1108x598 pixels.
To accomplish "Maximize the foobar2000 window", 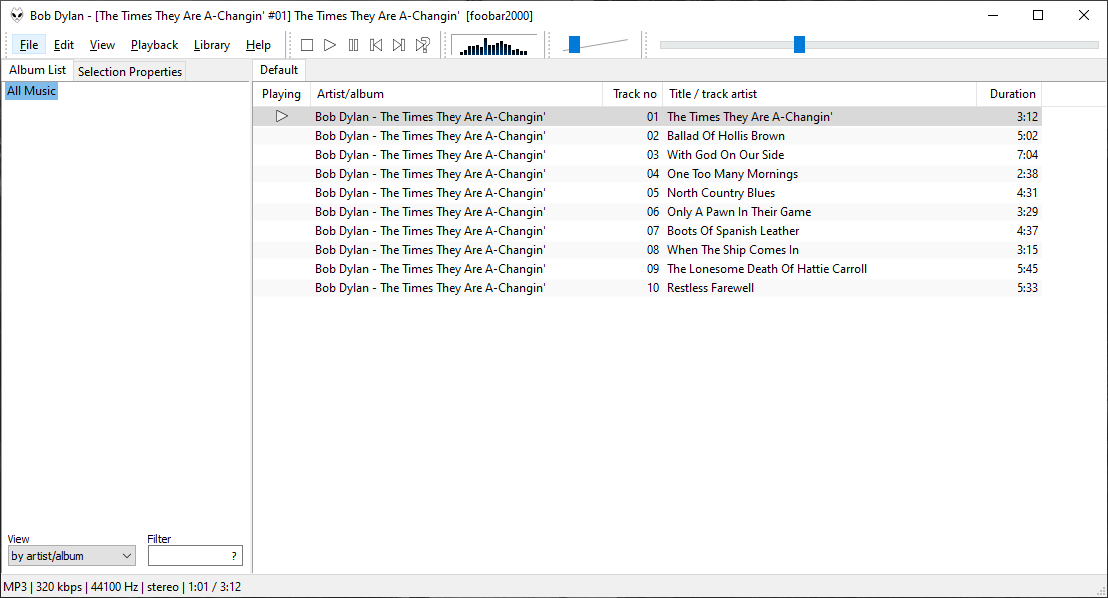I will coord(1038,16).
